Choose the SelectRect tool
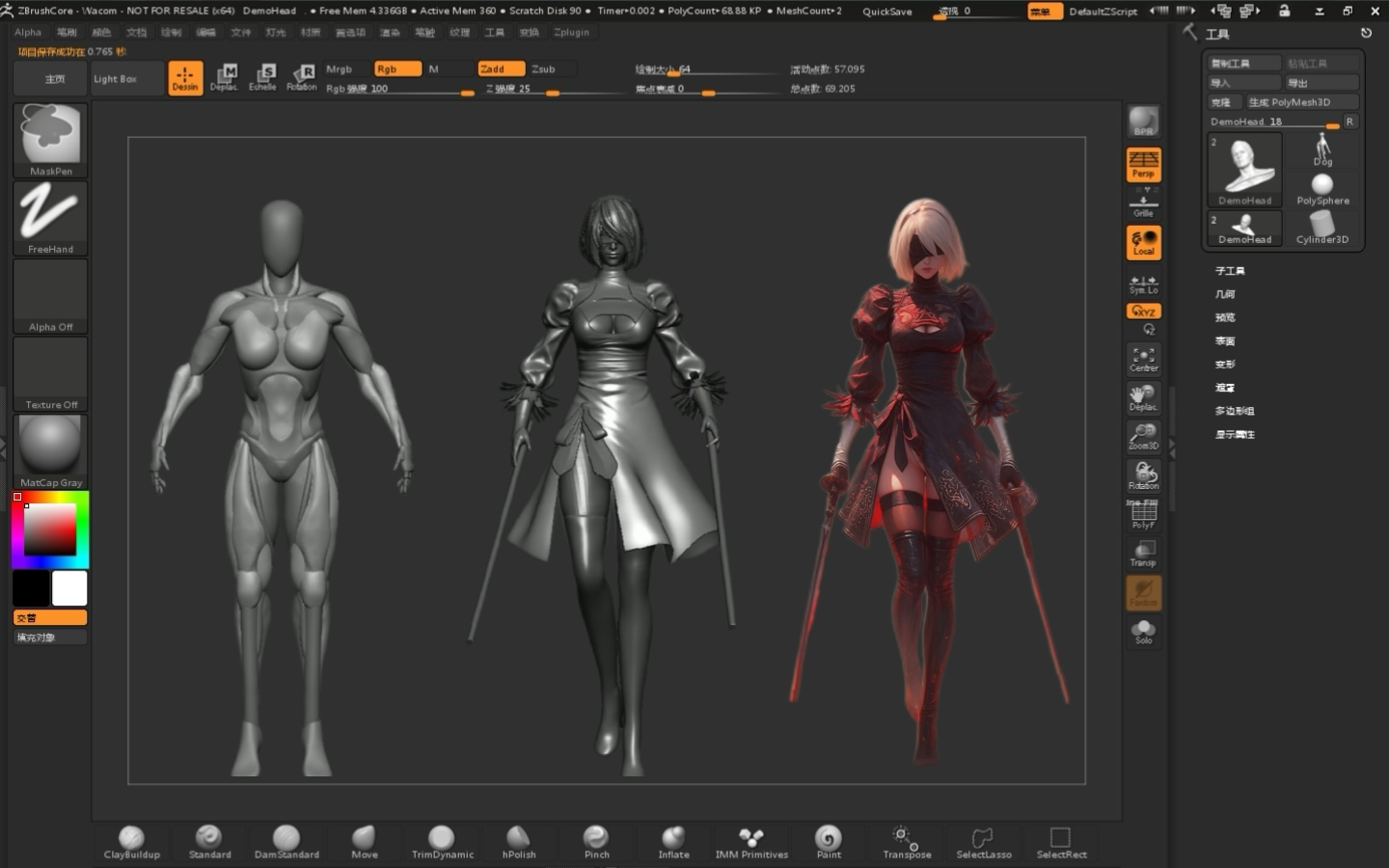This screenshot has height=868, width=1389. pos(1061,842)
